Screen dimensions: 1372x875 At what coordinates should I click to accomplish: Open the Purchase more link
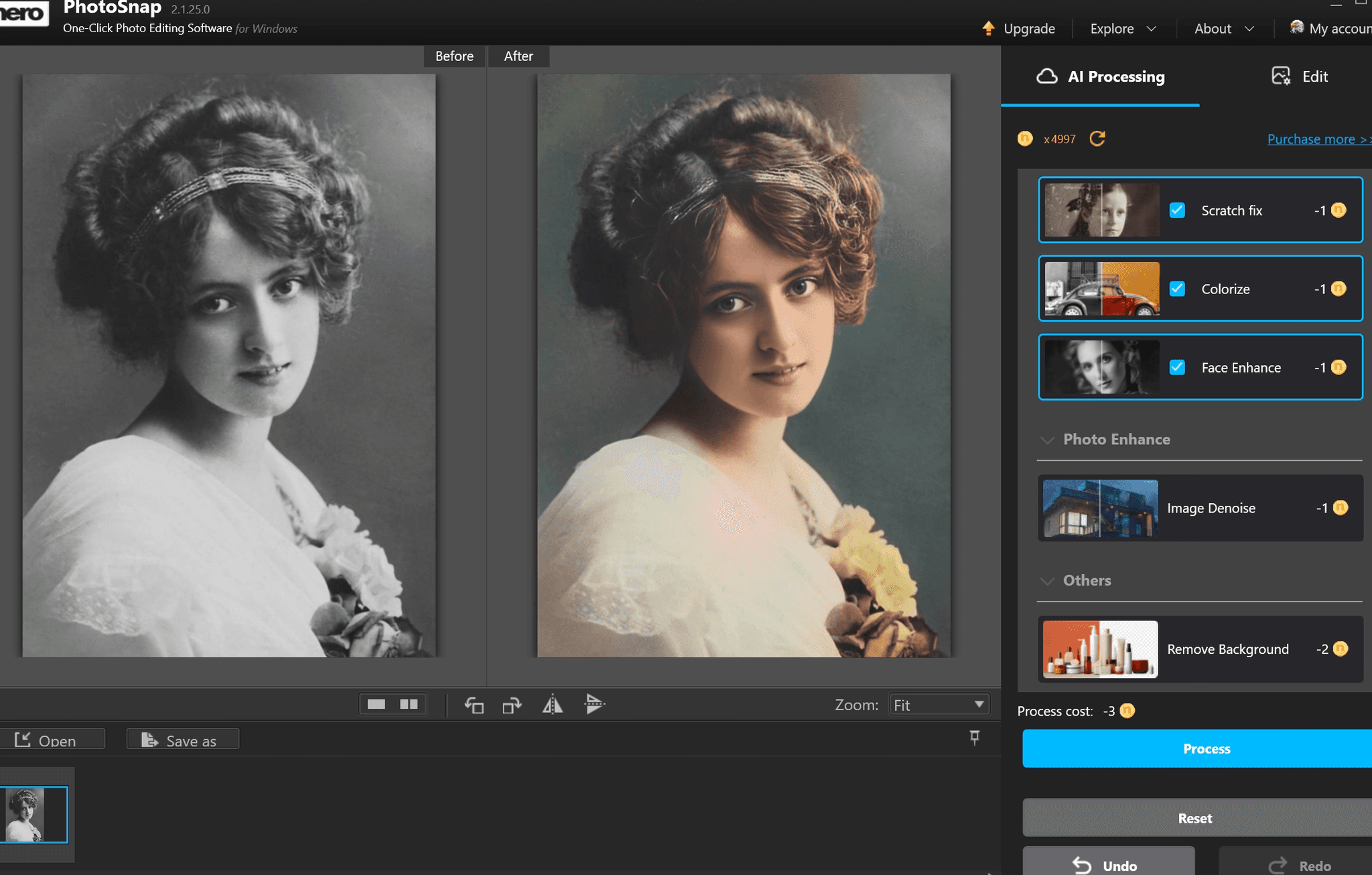(1317, 139)
